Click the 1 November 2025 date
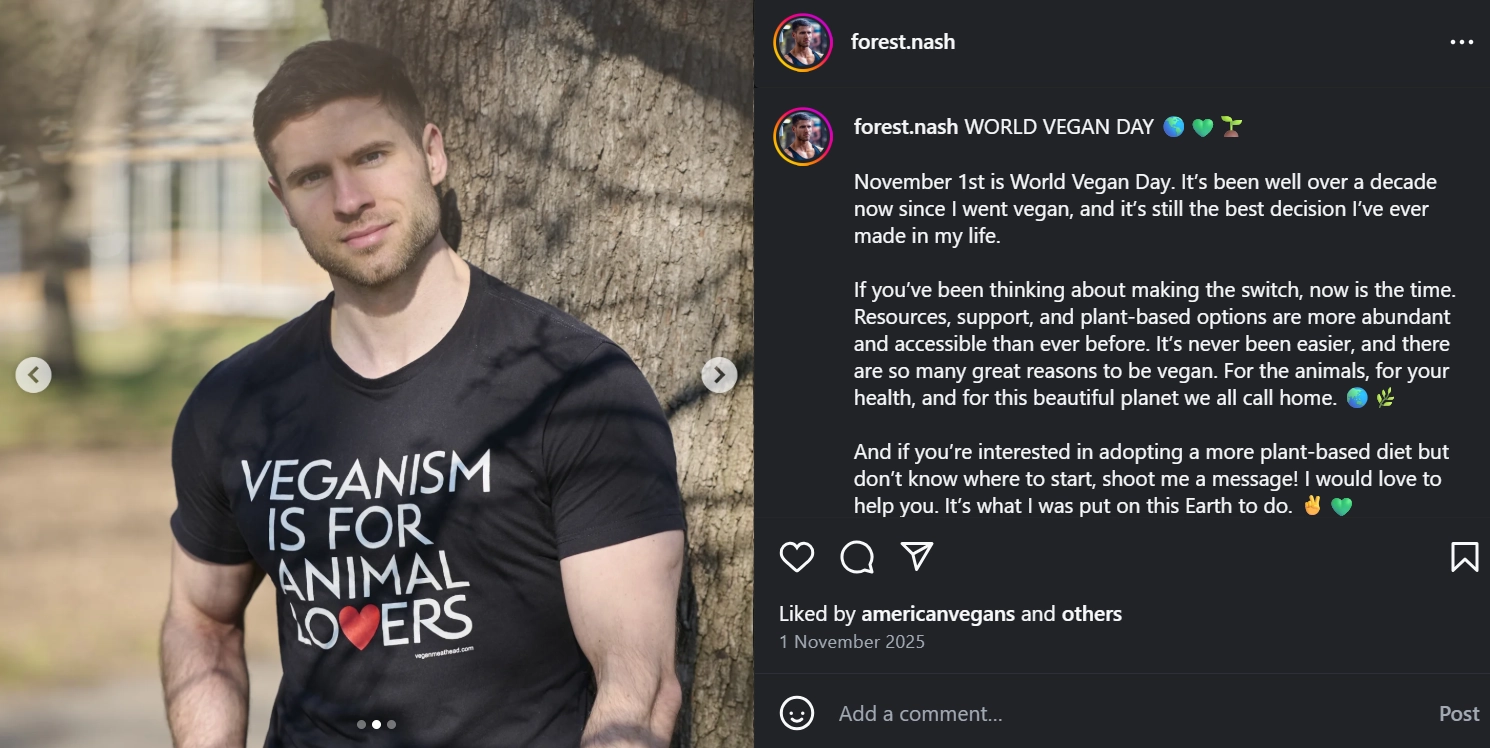Screen dimensions: 1490x748 (852, 642)
